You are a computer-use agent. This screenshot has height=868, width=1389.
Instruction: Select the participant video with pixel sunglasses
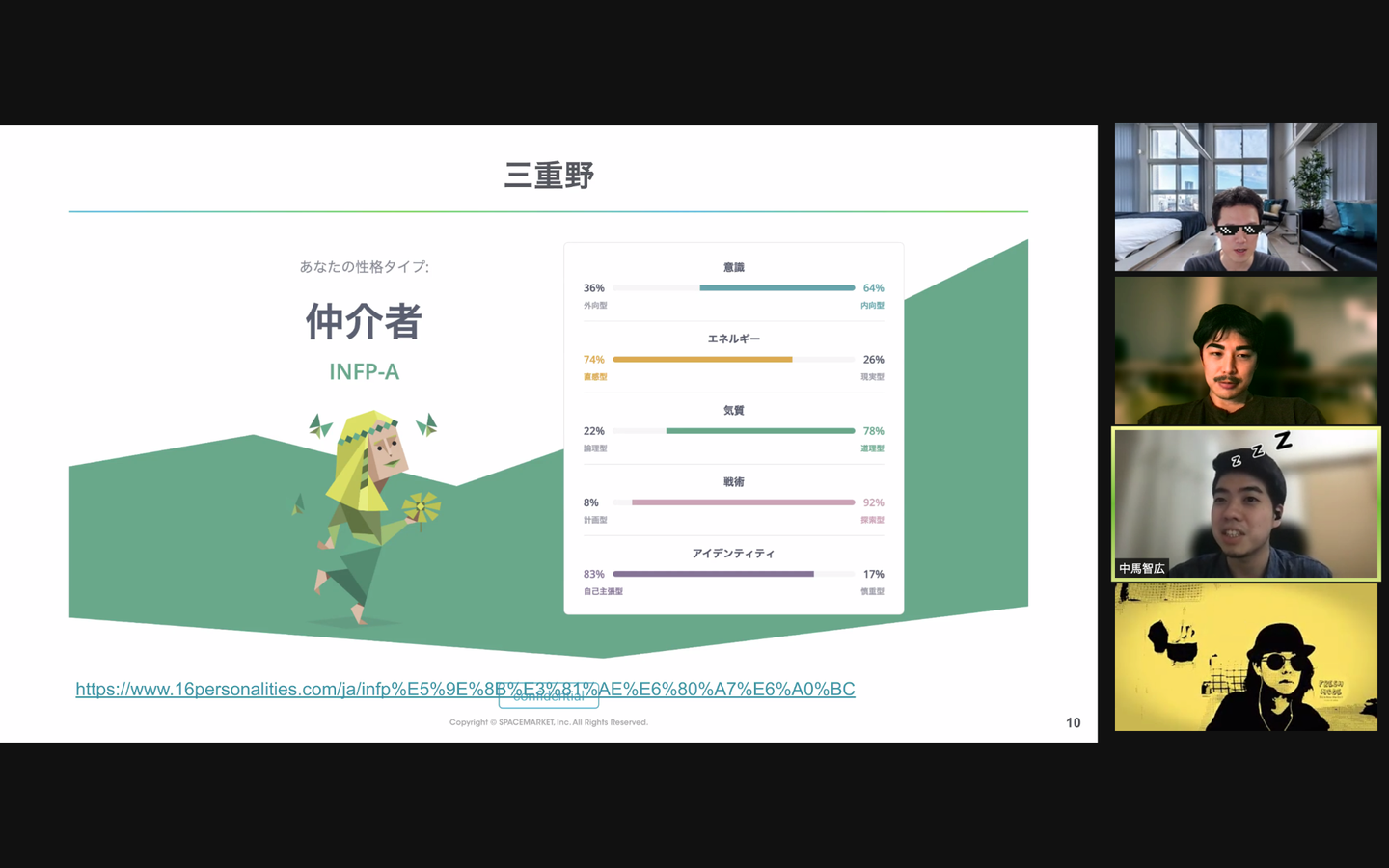coord(1246,197)
